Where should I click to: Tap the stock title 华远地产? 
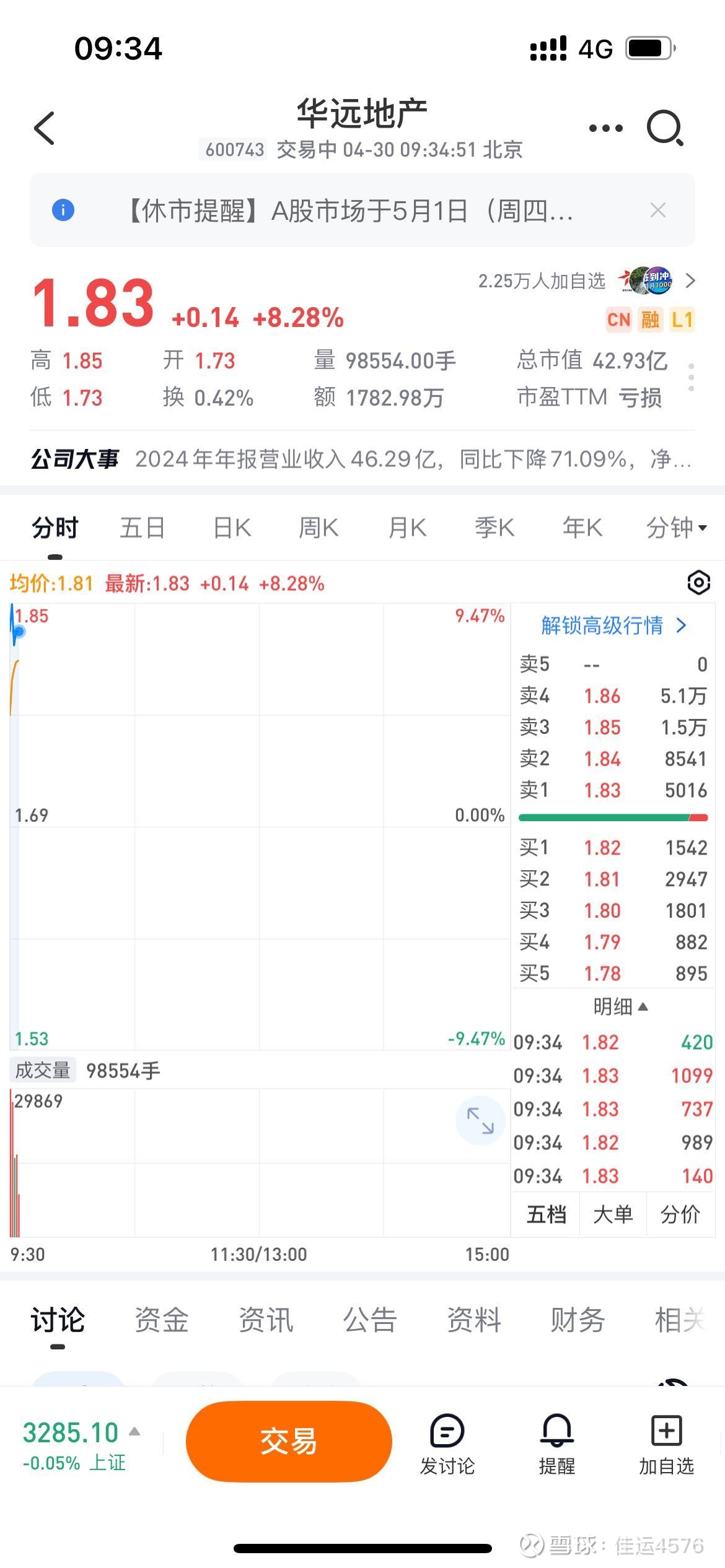[x=362, y=113]
